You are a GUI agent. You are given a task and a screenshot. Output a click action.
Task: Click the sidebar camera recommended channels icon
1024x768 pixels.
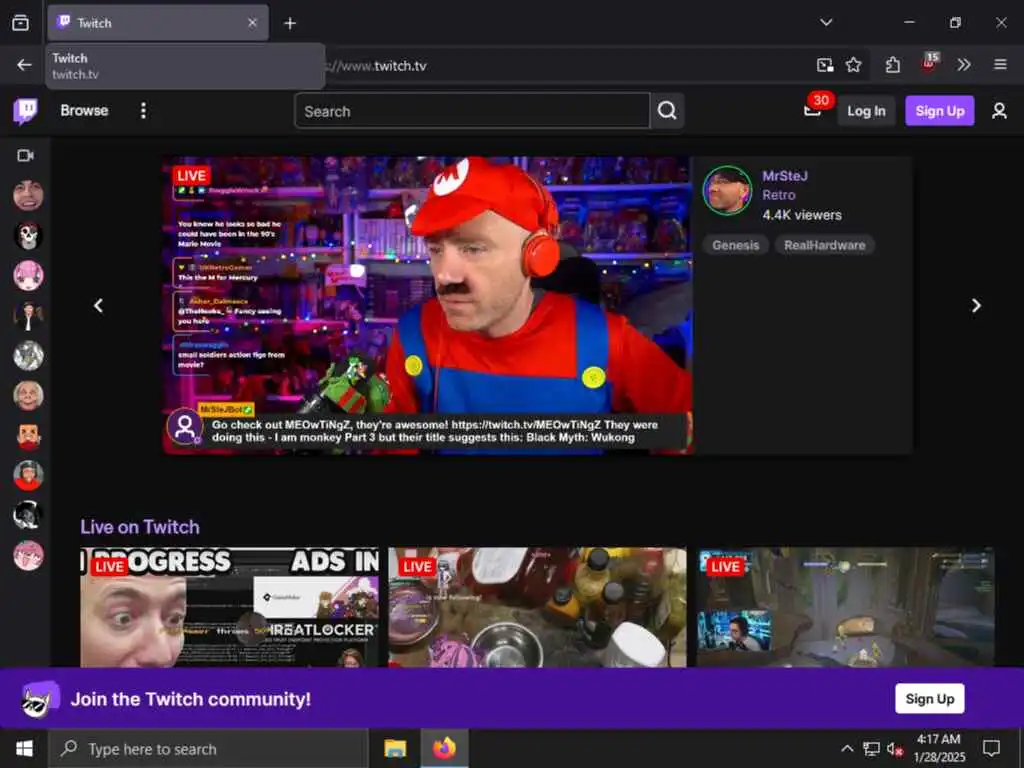point(25,155)
